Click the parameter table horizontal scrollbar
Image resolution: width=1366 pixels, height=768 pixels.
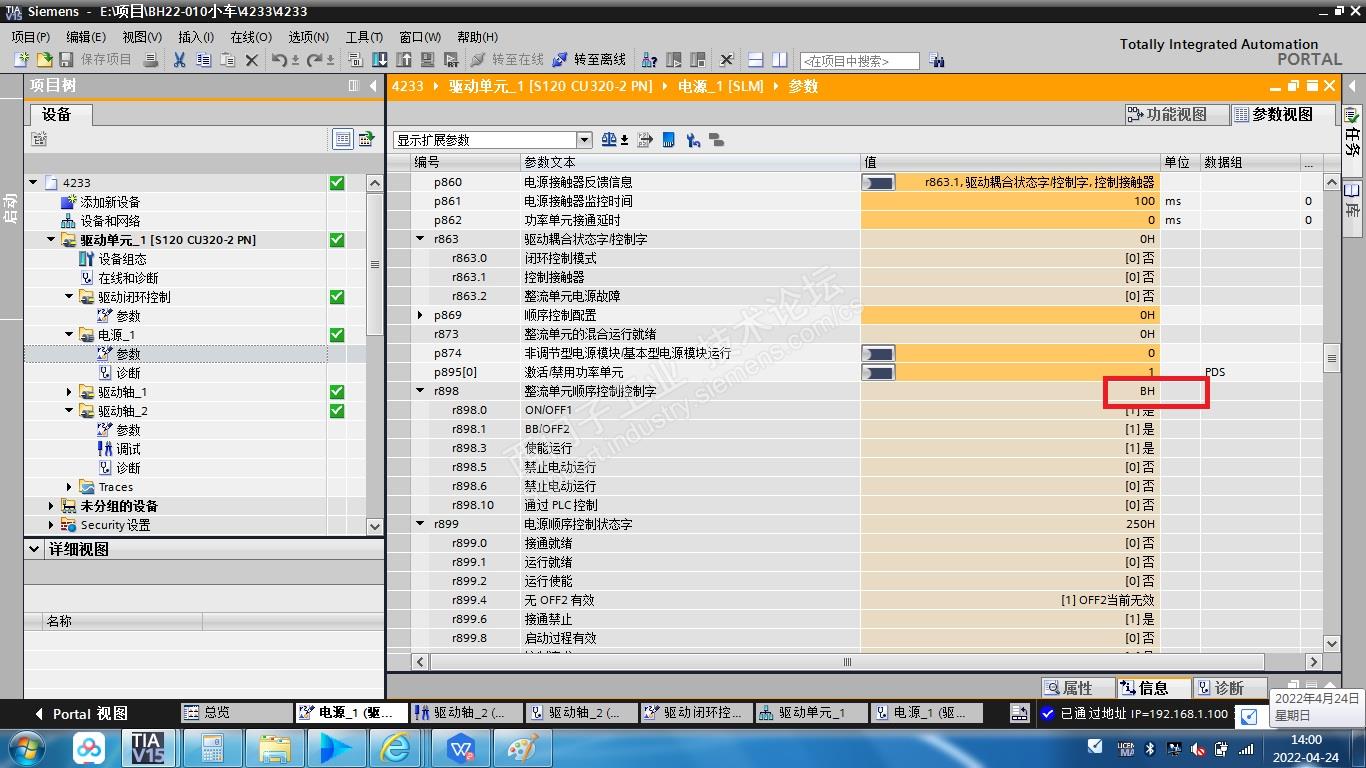point(847,662)
